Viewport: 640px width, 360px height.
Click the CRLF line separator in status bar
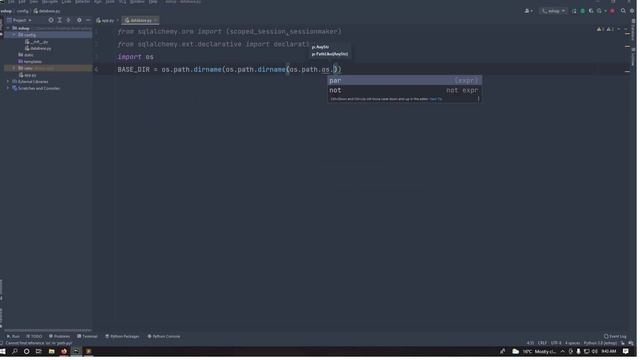point(542,343)
